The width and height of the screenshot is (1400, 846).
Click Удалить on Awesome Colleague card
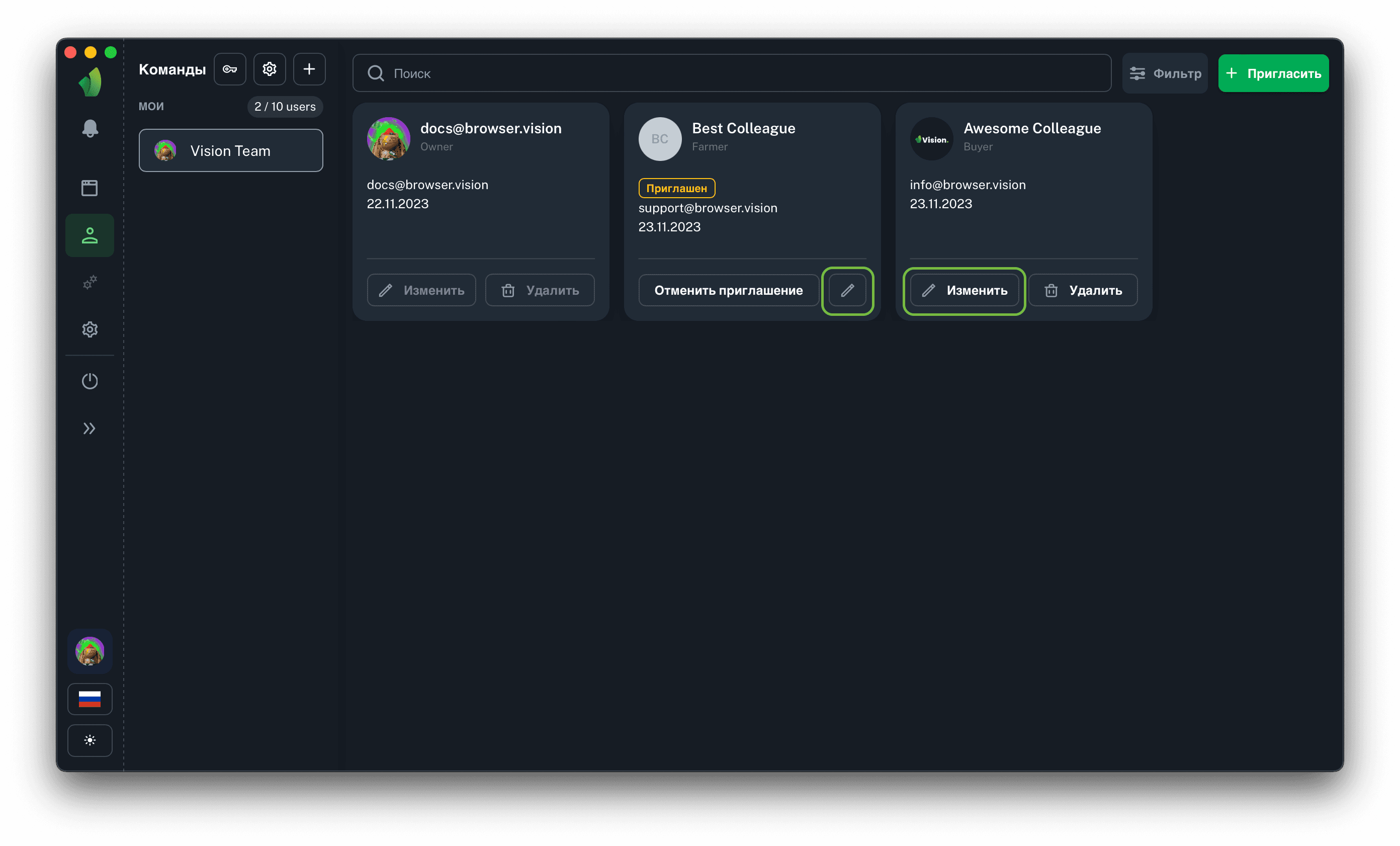point(1083,290)
